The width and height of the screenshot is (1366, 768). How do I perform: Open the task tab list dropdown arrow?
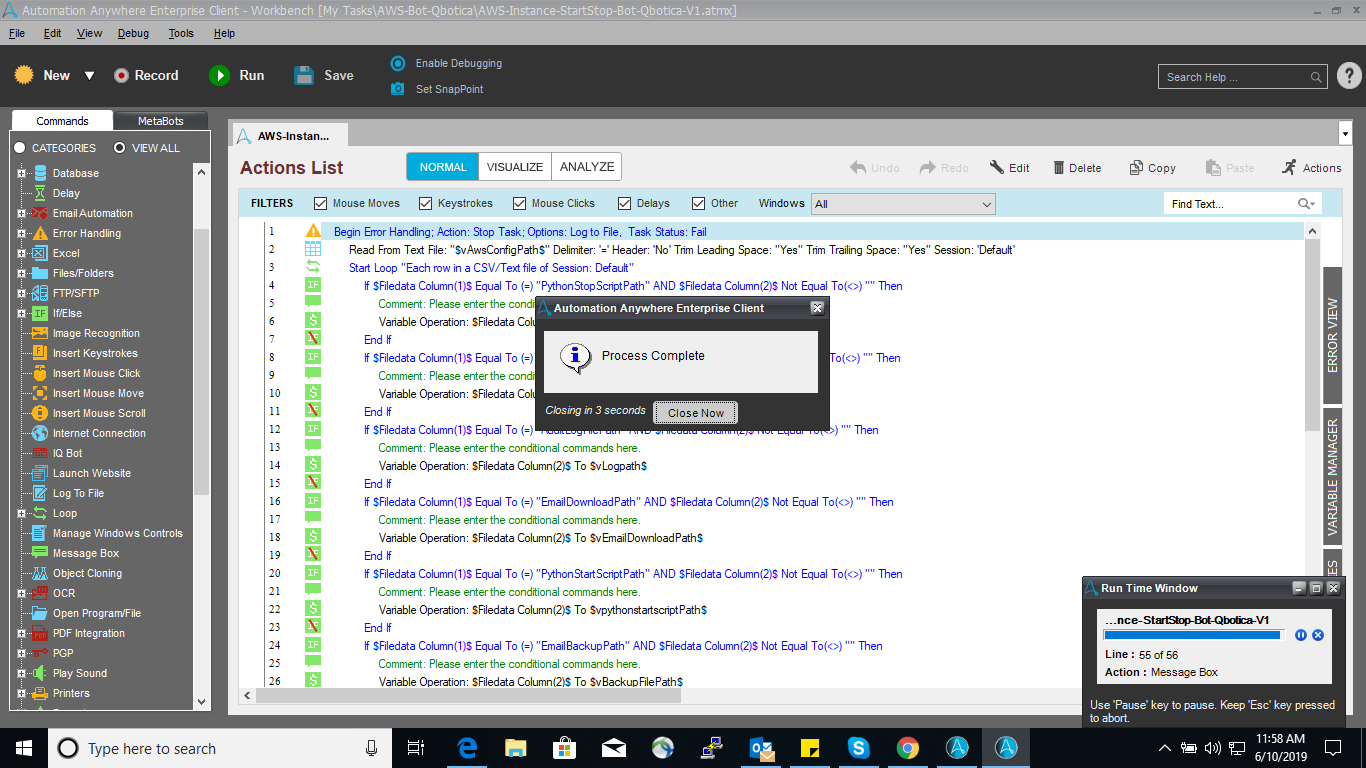point(1344,134)
